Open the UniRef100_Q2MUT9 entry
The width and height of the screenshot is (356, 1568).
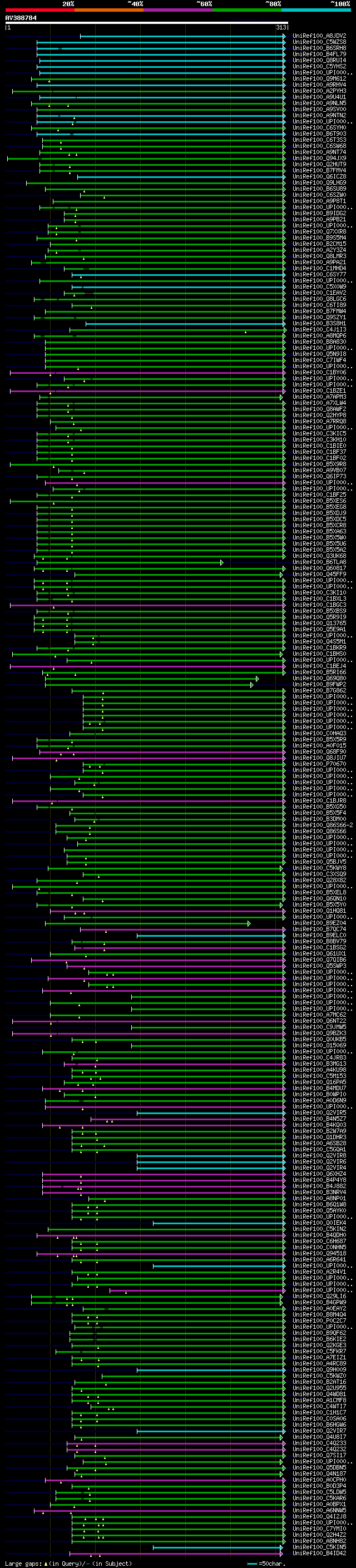[319, 164]
